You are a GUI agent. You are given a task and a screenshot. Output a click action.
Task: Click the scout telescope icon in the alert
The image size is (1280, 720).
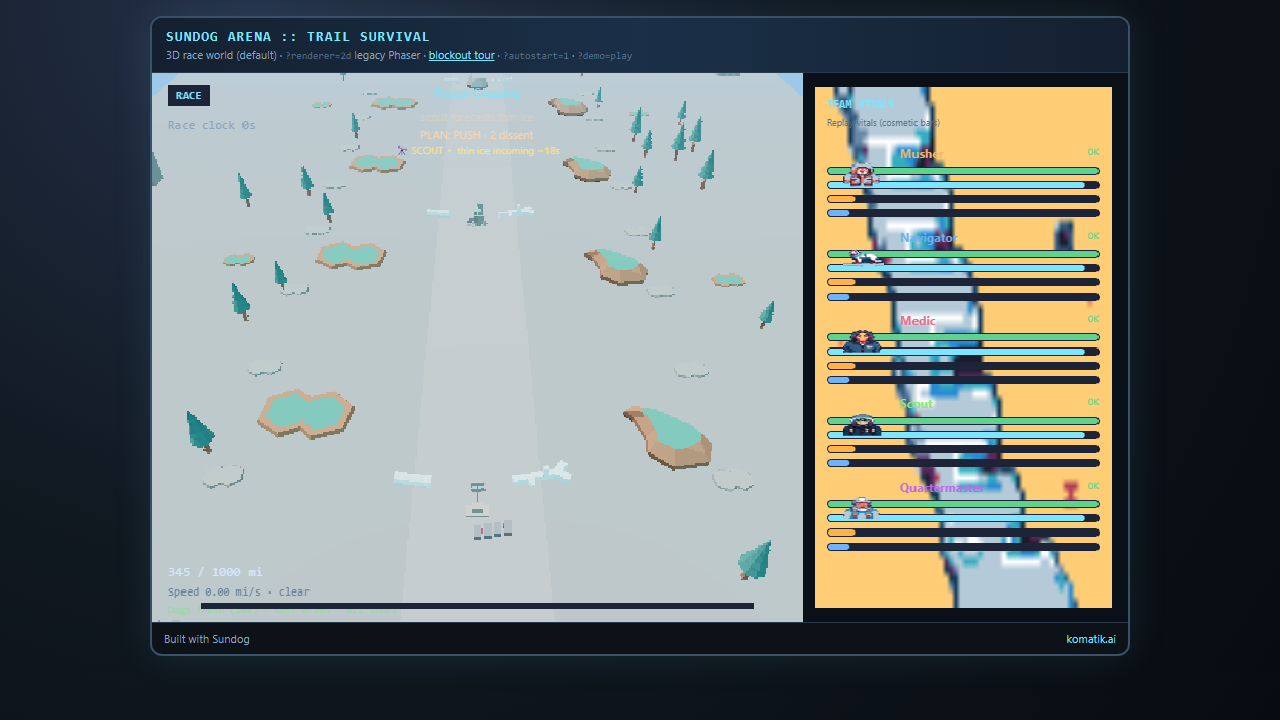point(402,150)
